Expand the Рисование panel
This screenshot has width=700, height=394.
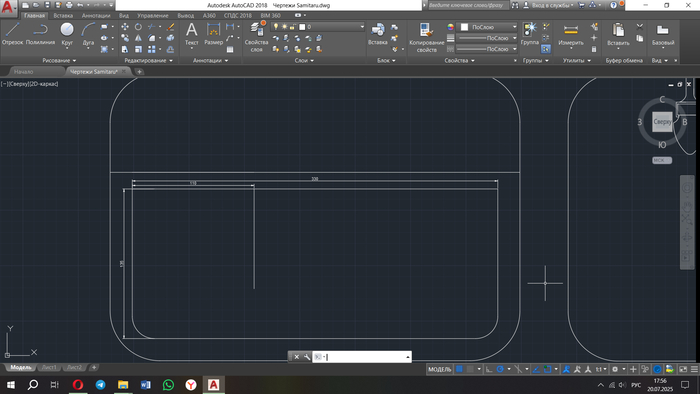(x=59, y=60)
